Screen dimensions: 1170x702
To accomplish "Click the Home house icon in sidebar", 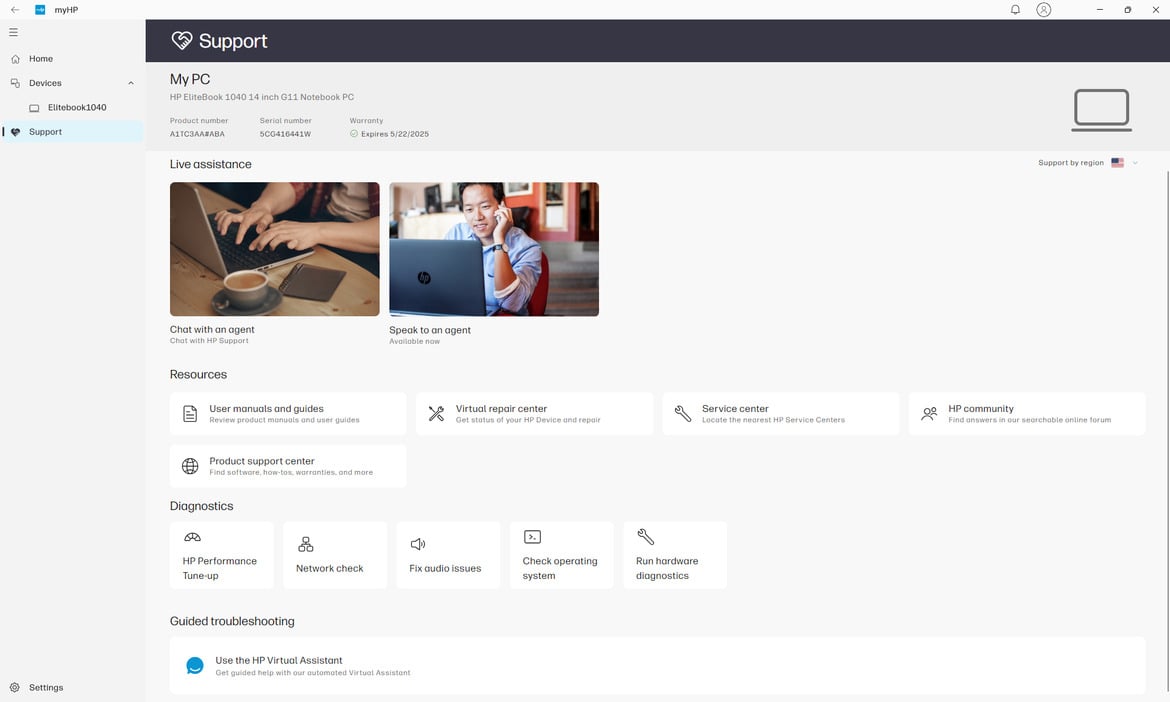I will point(15,59).
